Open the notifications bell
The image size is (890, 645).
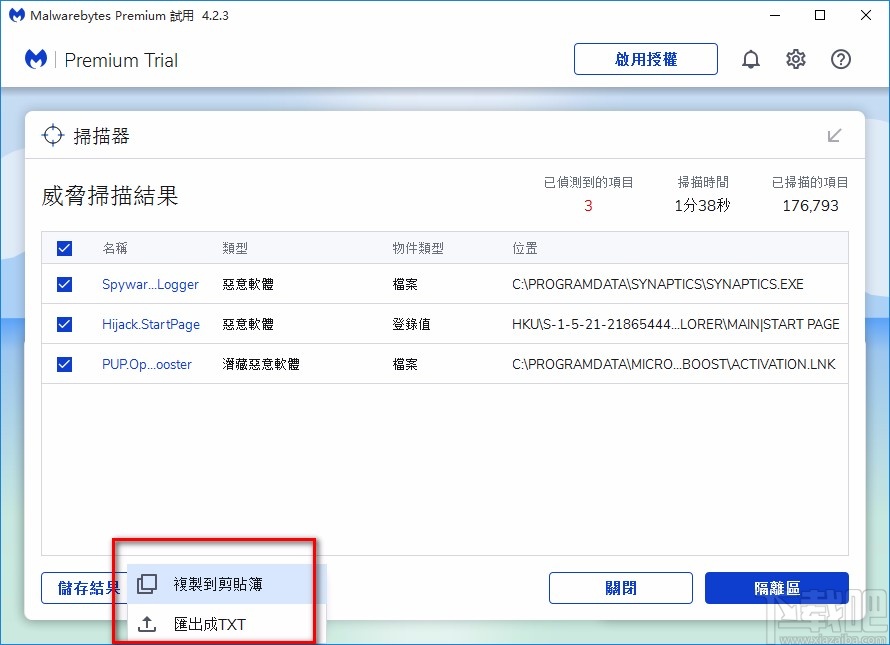point(751,59)
